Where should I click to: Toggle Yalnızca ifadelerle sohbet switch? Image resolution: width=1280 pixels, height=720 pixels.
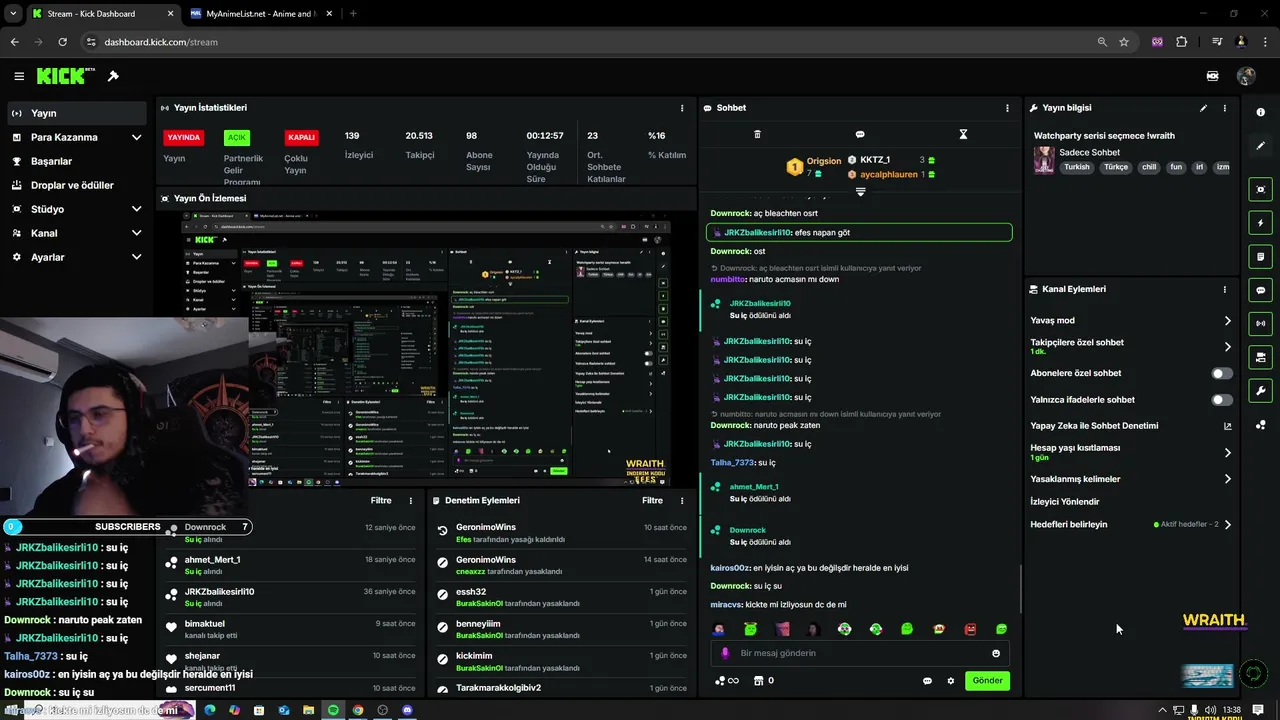[x=1222, y=400]
